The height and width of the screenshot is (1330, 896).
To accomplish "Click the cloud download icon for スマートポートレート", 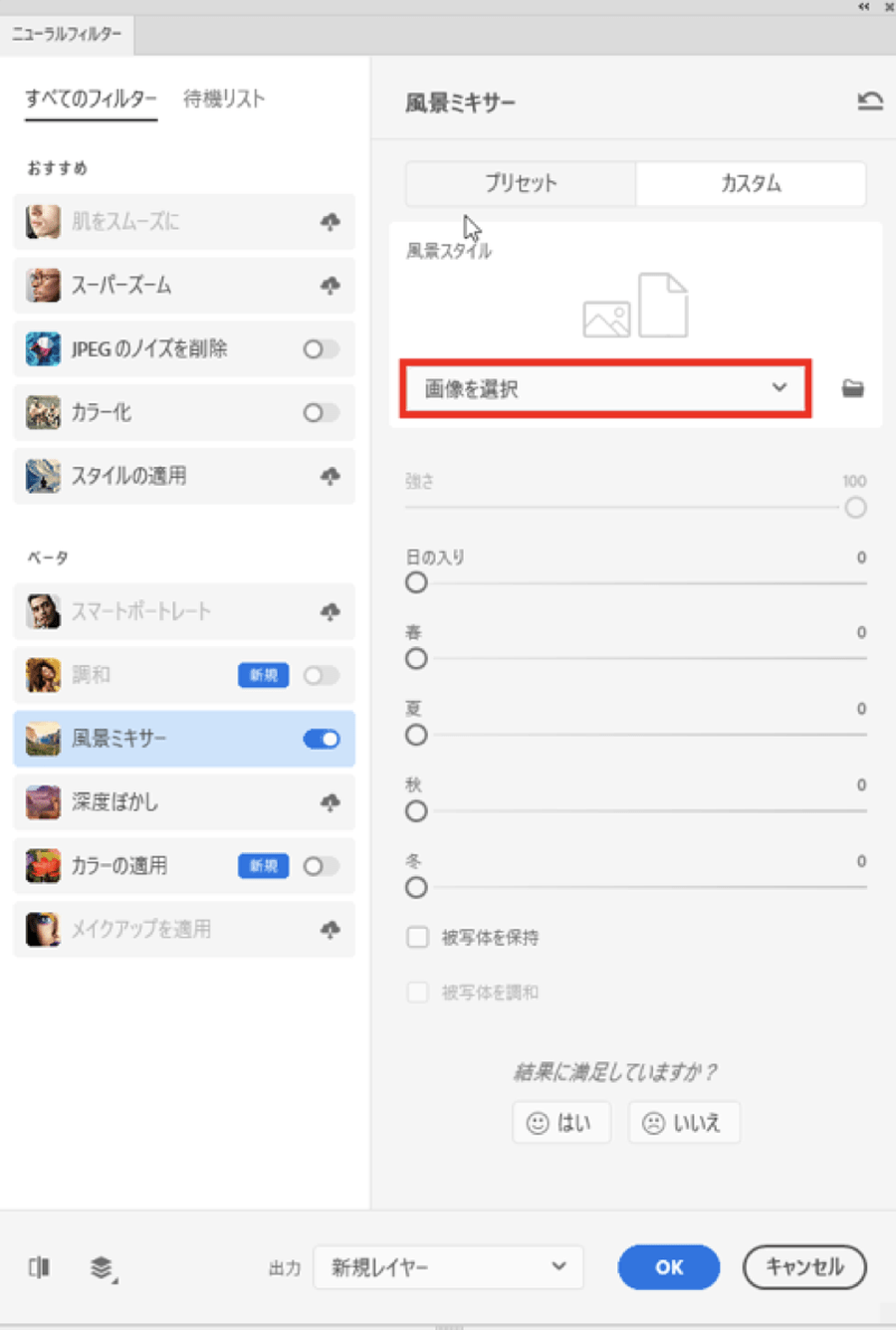I will [330, 611].
